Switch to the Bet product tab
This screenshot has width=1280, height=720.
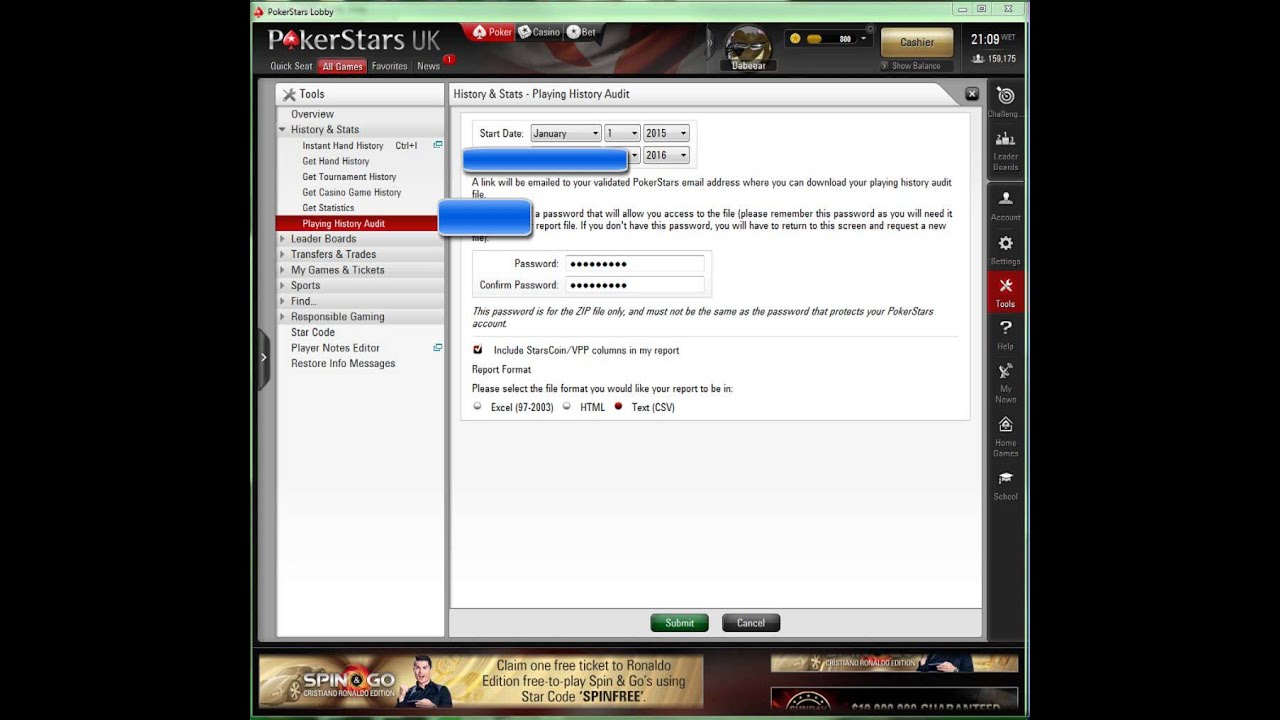pos(581,32)
